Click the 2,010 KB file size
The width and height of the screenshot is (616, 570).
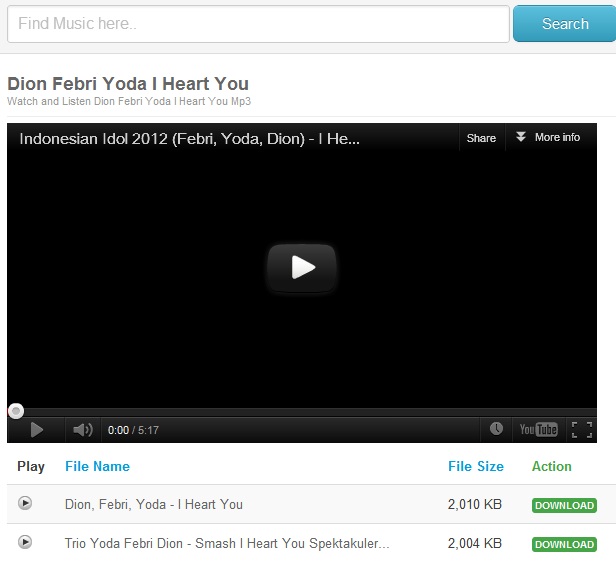[475, 504]
